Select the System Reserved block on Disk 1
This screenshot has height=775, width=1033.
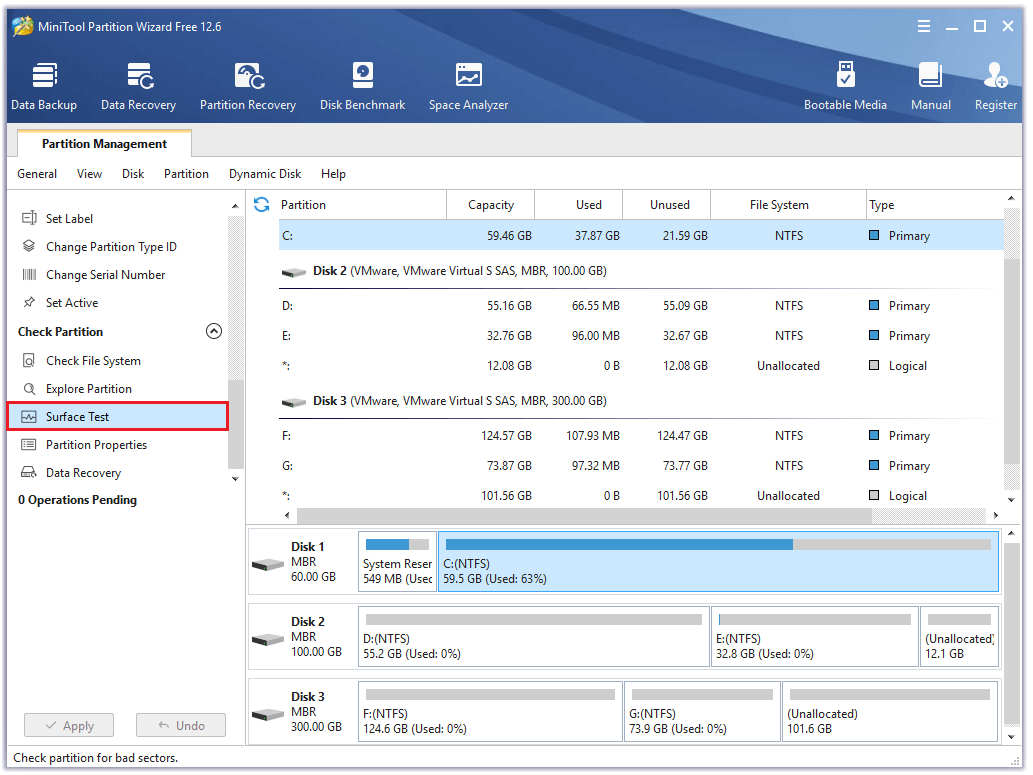click(397, 562)
